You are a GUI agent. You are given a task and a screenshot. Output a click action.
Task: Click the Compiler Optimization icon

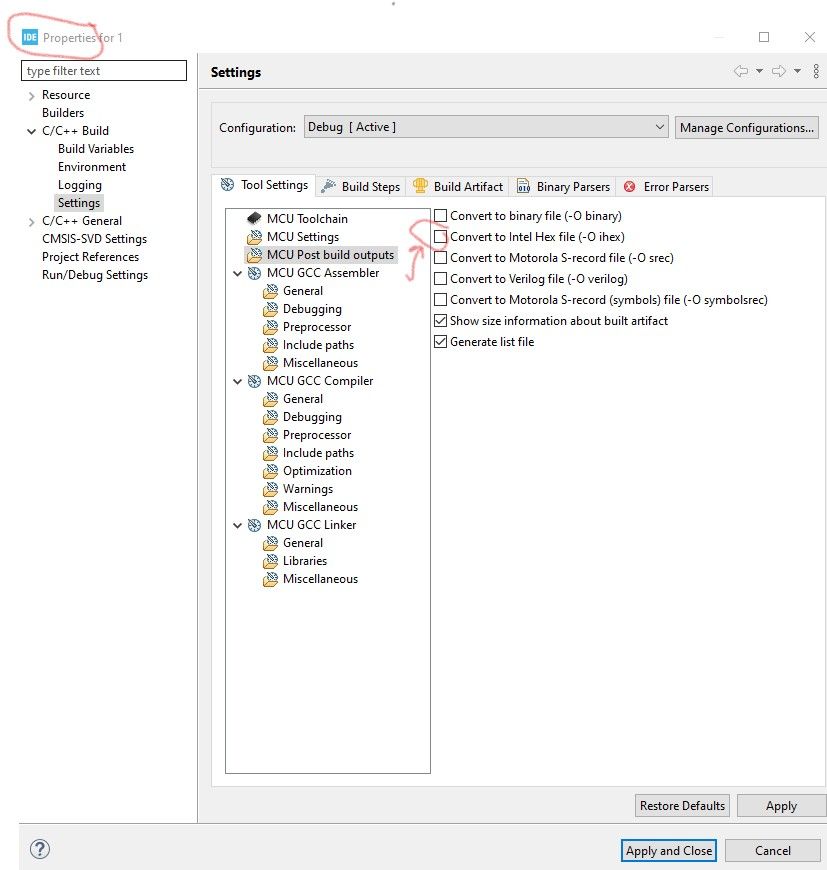[x=271, y=471]
